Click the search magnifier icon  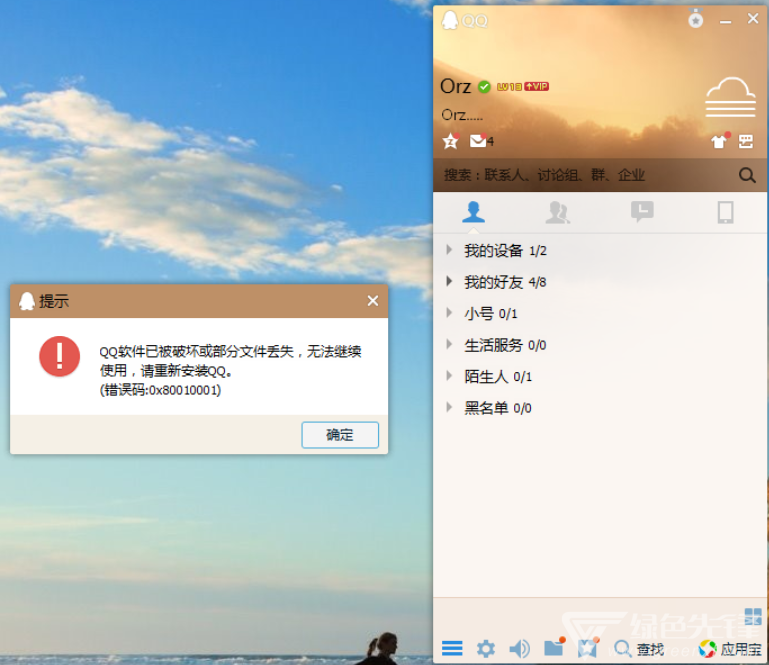[x=746, y=175]
